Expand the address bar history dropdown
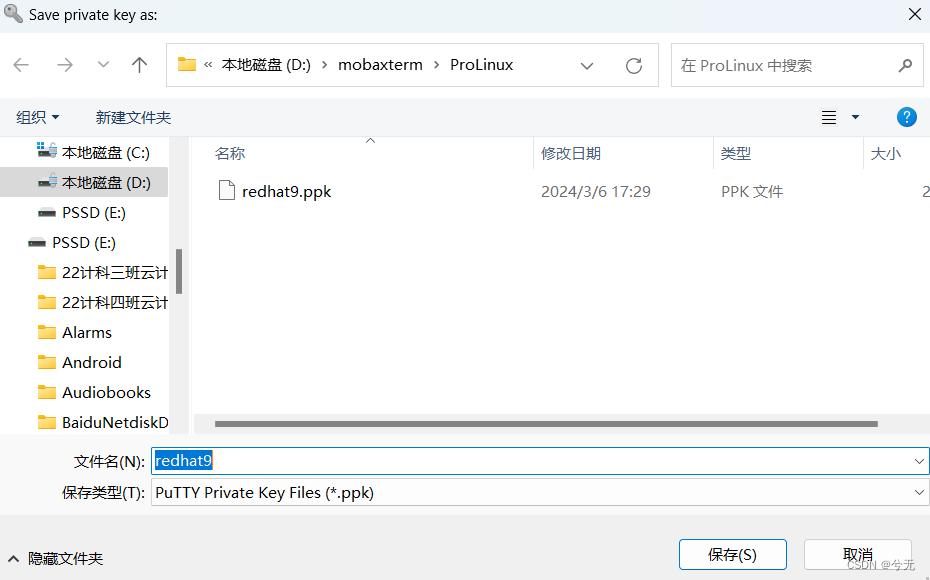 pyautogui.click(x=587, y=65)
